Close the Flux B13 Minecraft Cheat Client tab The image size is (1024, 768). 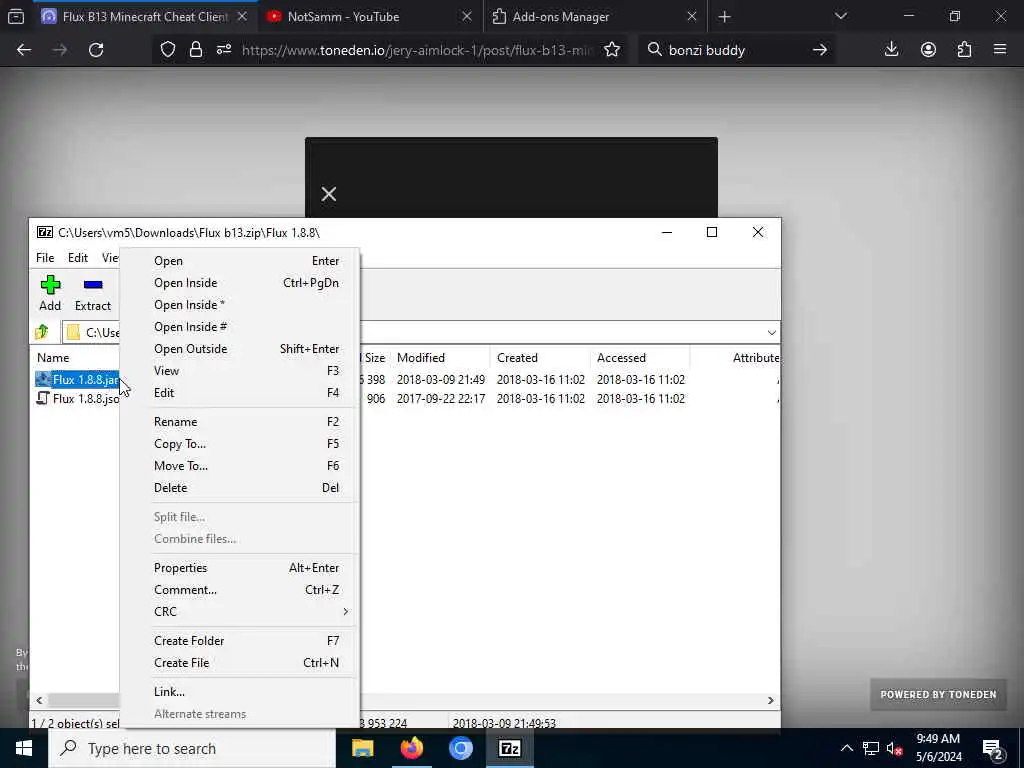242,17
